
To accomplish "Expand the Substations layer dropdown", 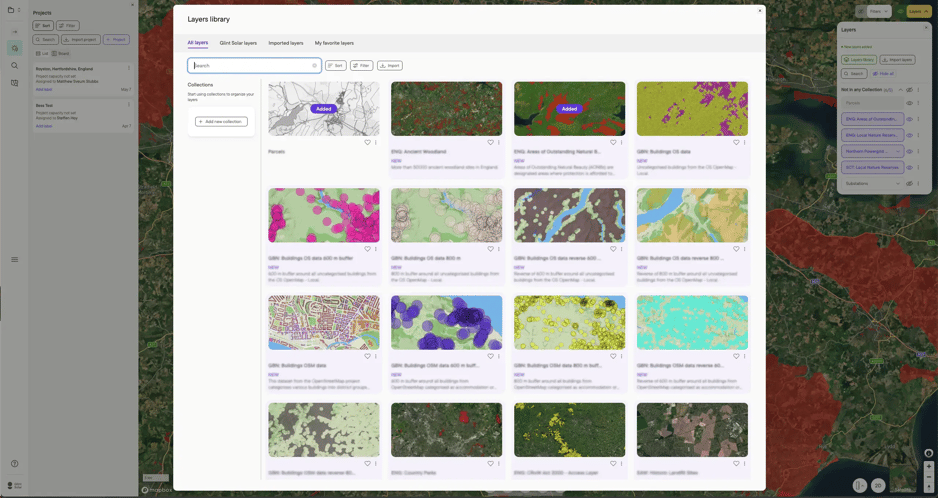I will click(898, 184).
